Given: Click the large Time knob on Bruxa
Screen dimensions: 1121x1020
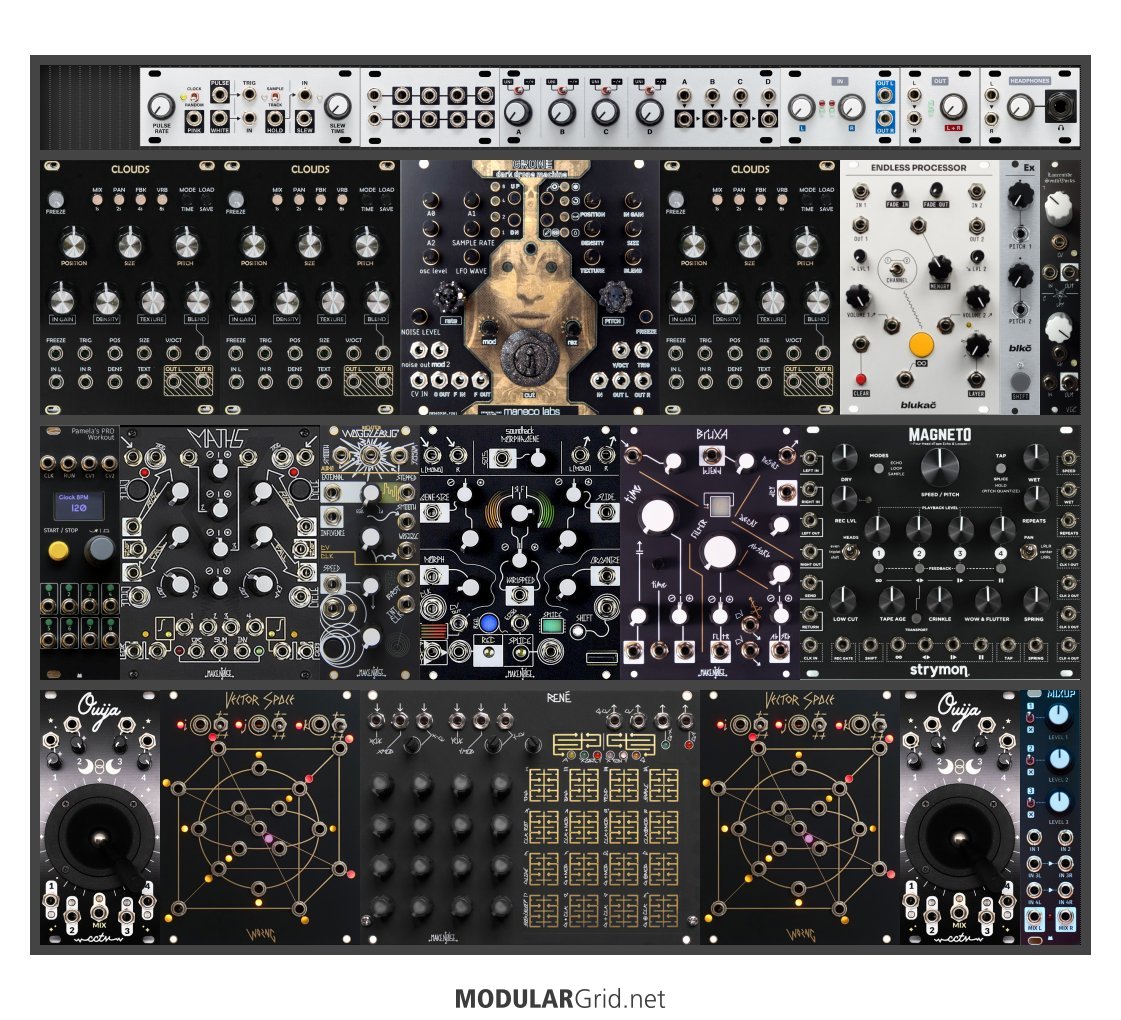Looking at the screenshot, I should tap(658, 517).
